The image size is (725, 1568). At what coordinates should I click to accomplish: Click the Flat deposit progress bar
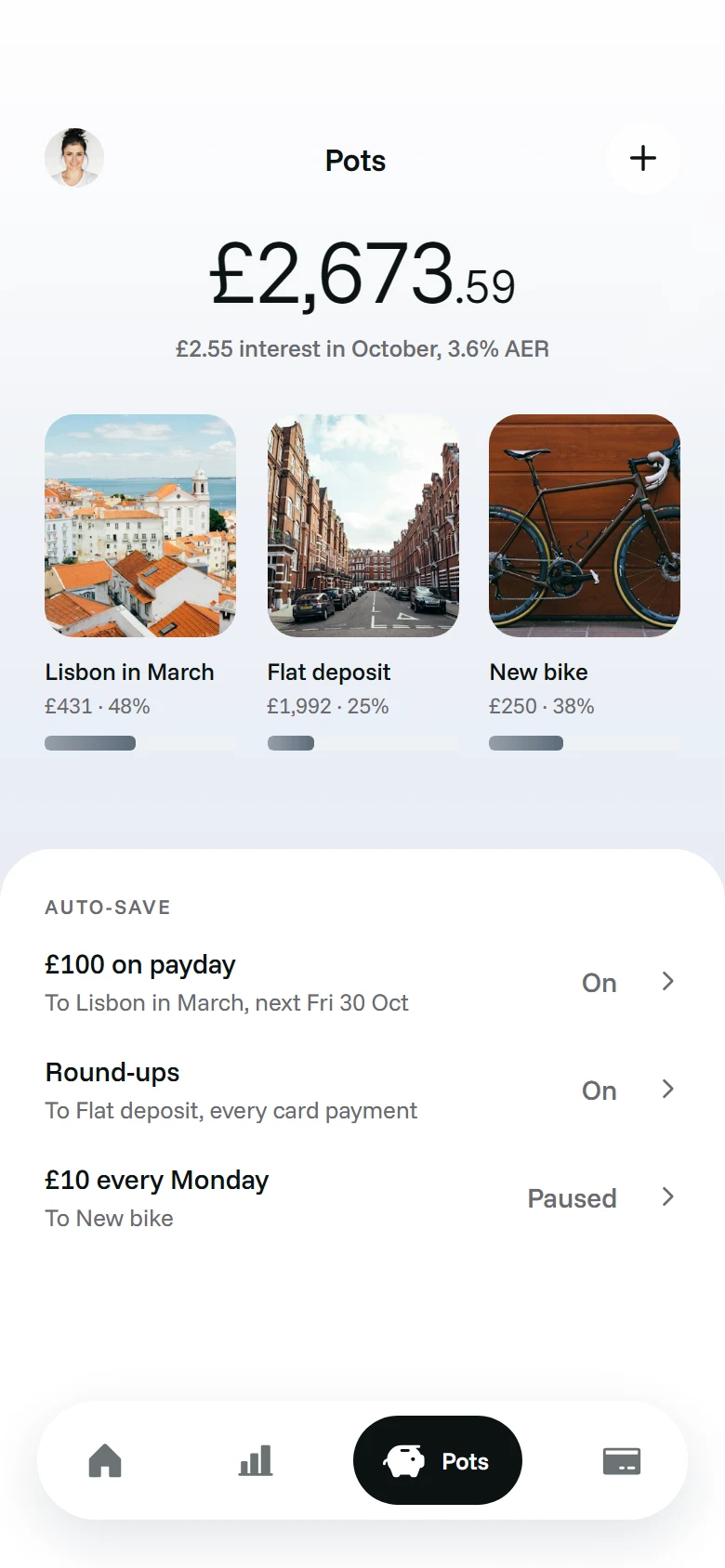363,743
